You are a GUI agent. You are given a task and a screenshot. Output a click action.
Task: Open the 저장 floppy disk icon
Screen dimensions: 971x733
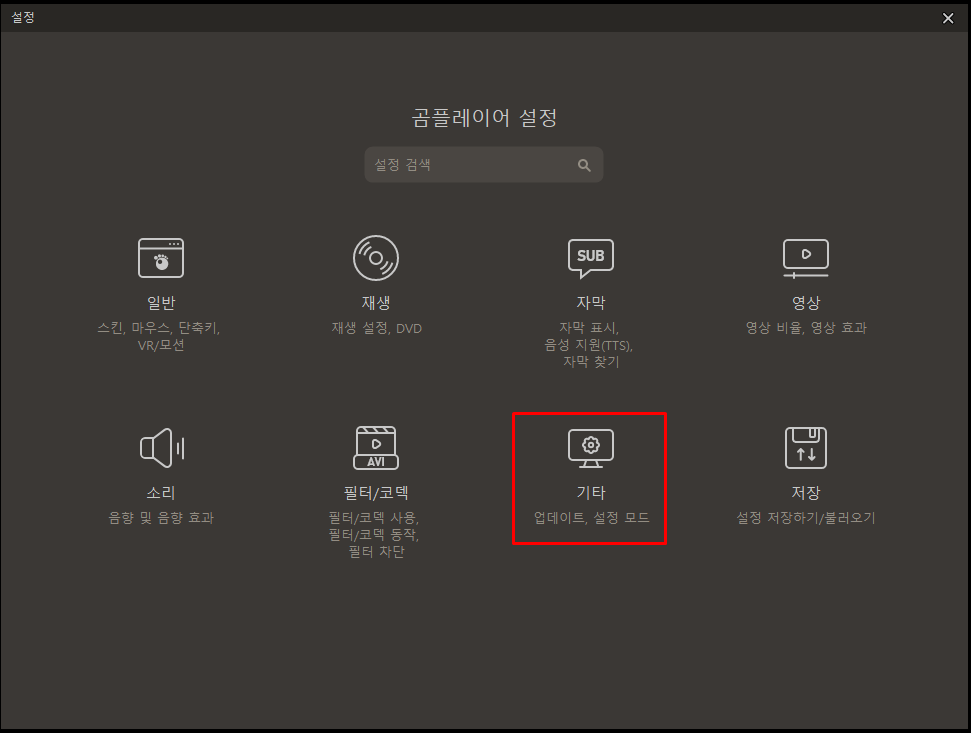coord(806,448)
